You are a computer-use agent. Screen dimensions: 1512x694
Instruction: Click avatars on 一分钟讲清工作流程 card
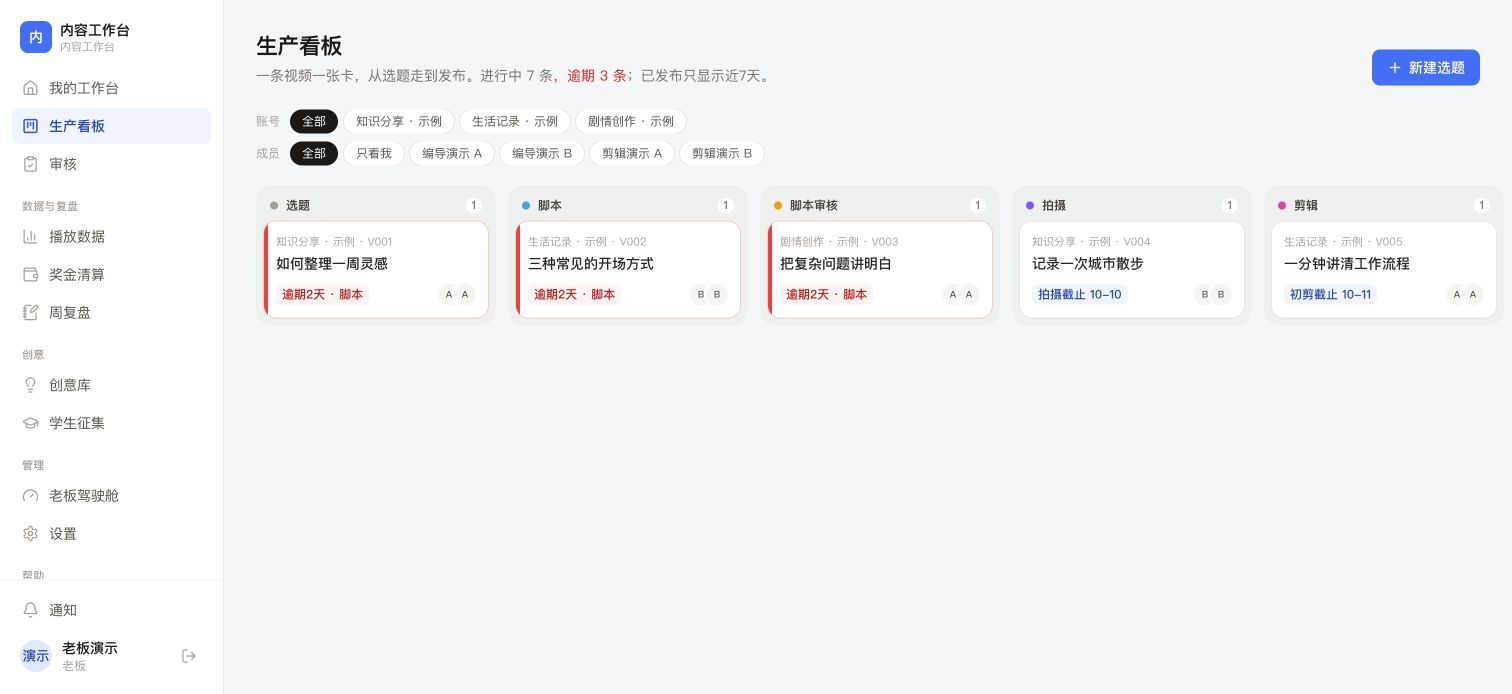pos(1465,294)
